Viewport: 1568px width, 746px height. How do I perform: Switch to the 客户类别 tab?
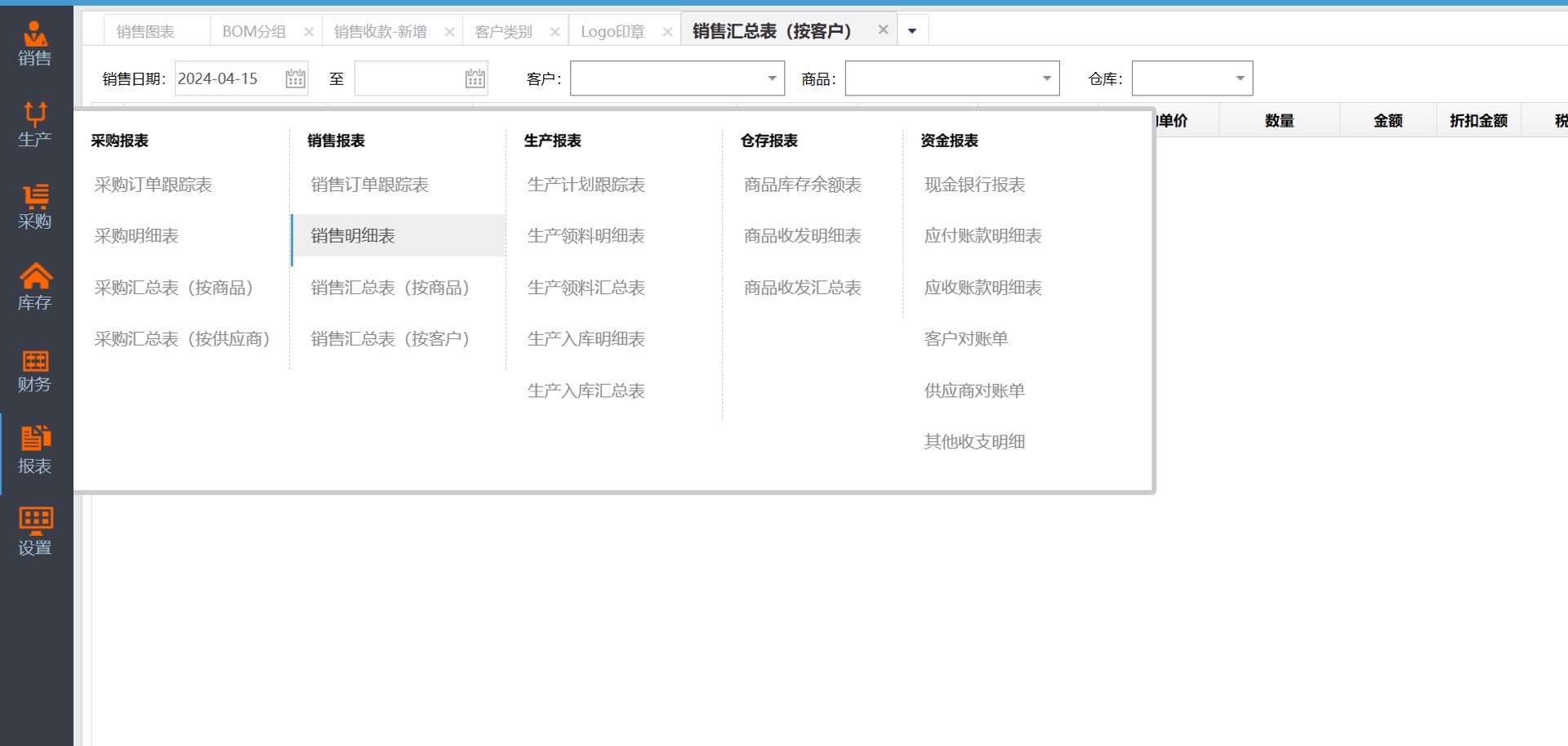tap(503, 31)
